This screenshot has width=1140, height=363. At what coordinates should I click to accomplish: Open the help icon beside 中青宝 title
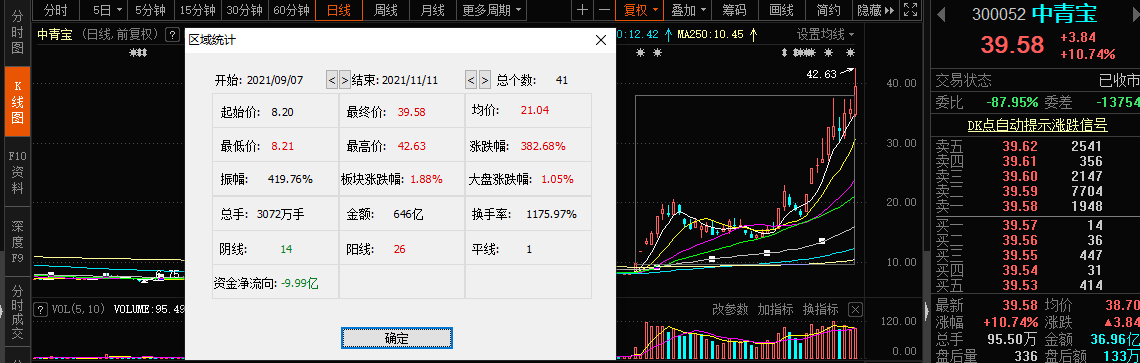[x=172, y=34]
